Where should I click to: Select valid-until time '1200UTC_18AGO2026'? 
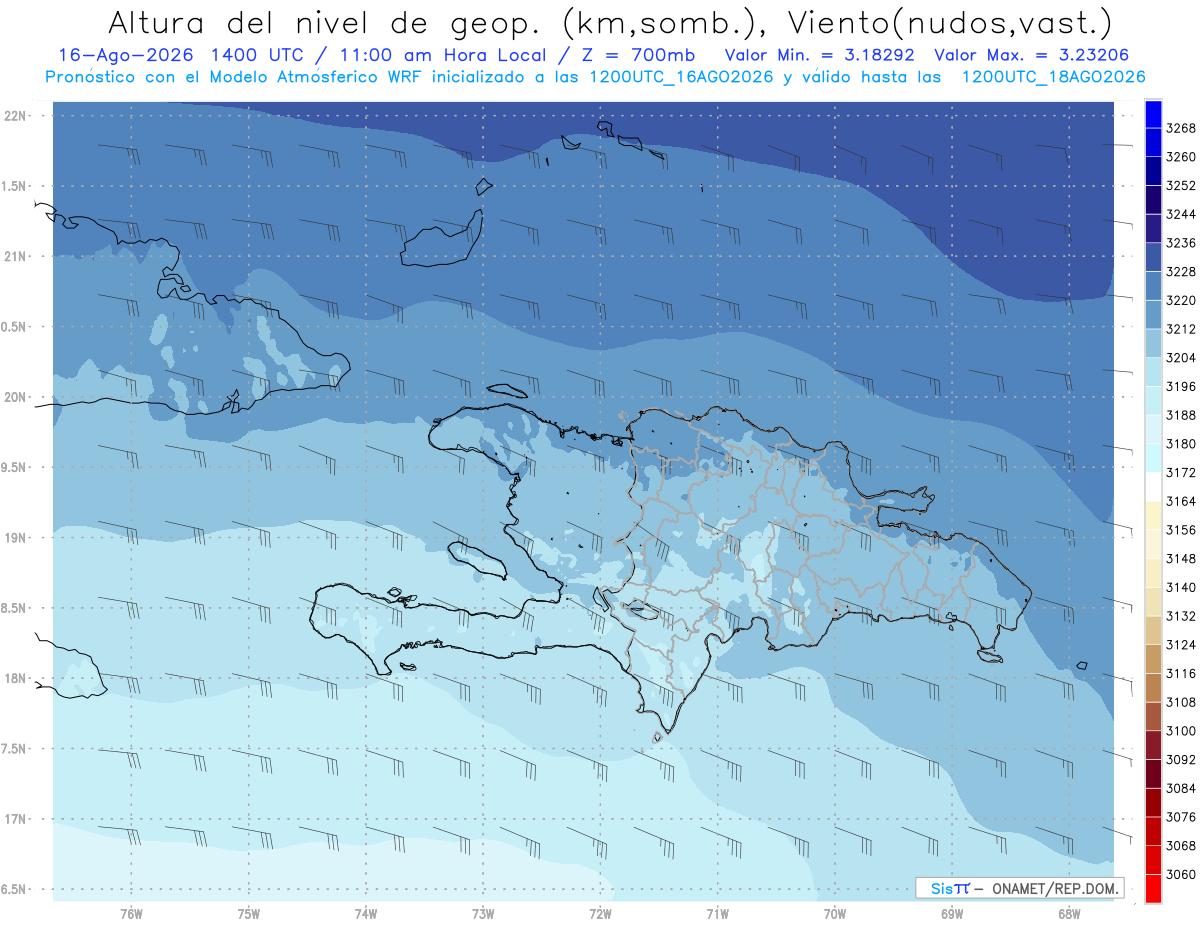[1053, 77]
